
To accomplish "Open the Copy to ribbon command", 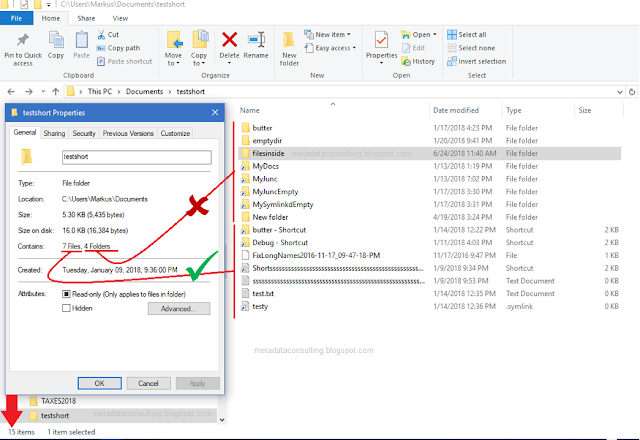I will 199,48.
